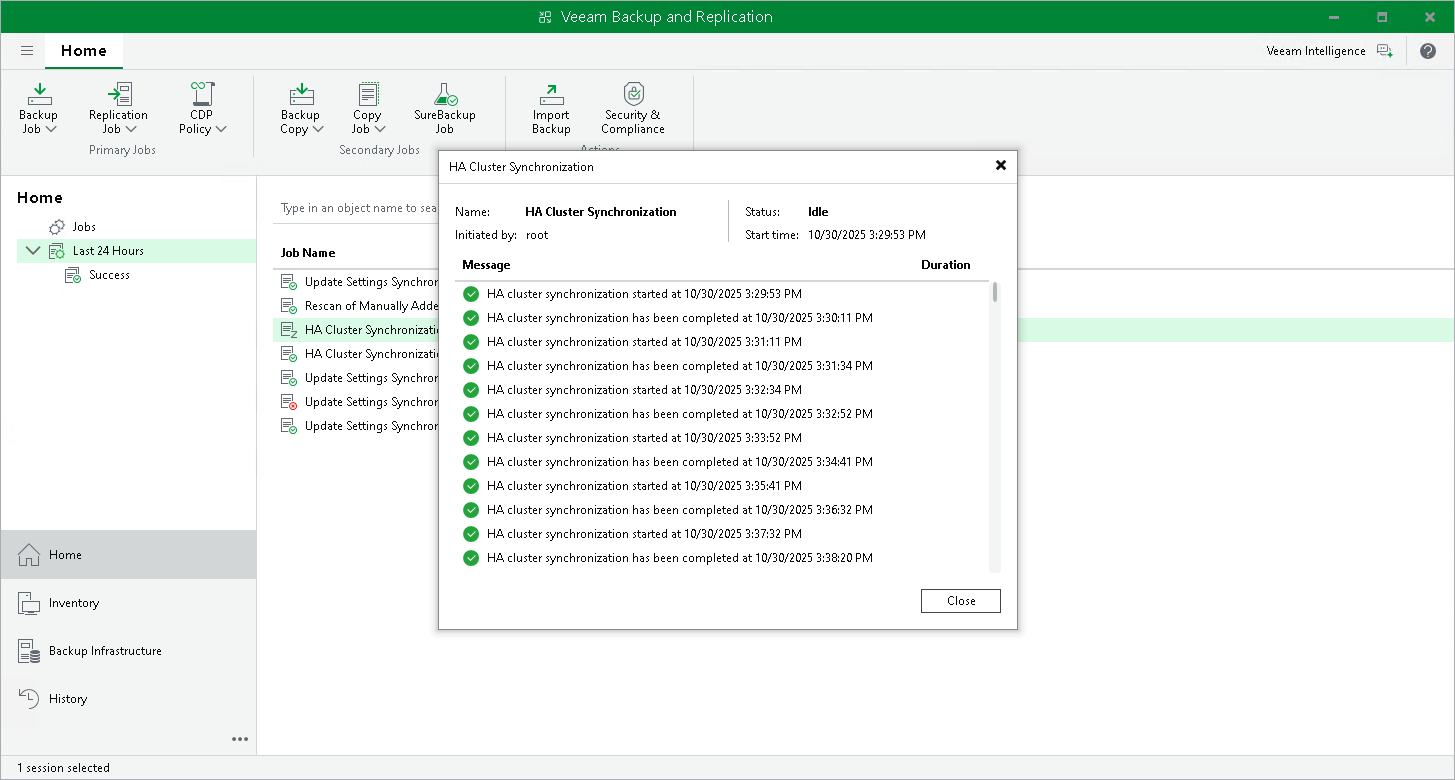This screenshot has height=780, width=1455.
Task: Click the Idle status value
Action: point(818,212)
